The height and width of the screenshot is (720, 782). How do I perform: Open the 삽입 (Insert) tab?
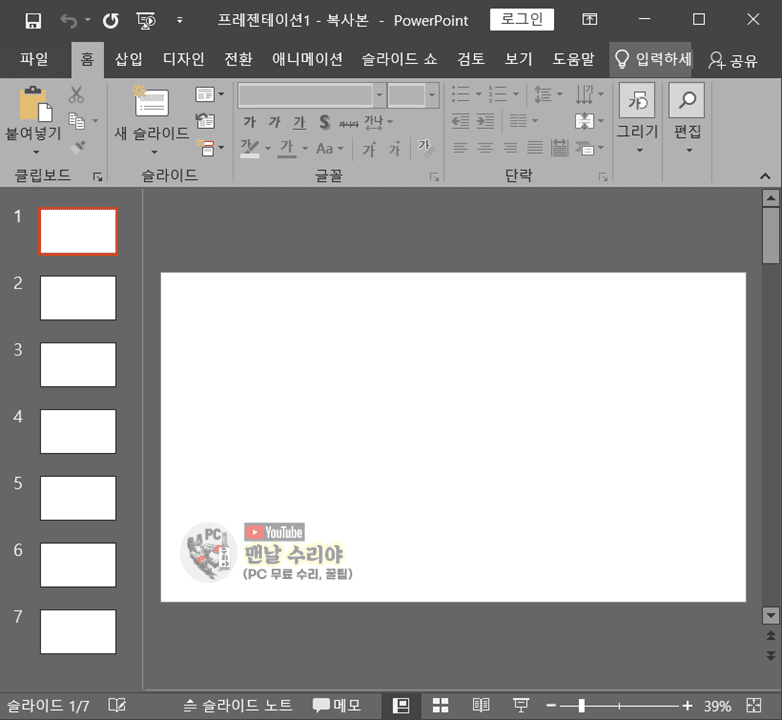coord(129,59)
